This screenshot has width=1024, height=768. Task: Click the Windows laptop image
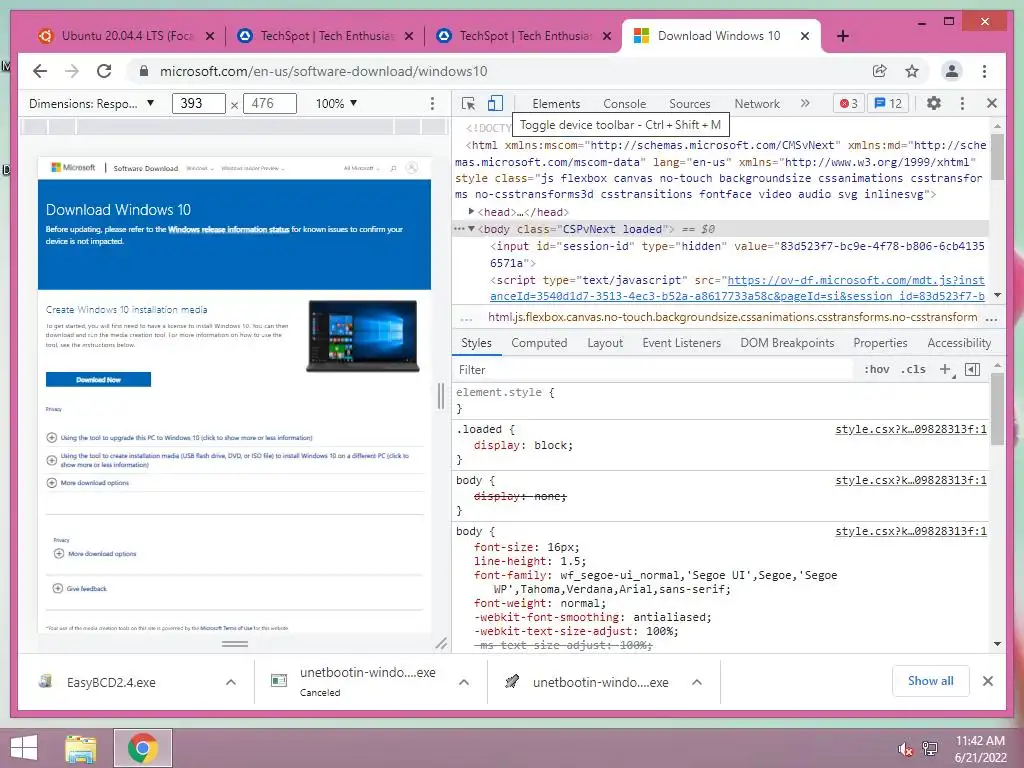click(x=363, y=336)
